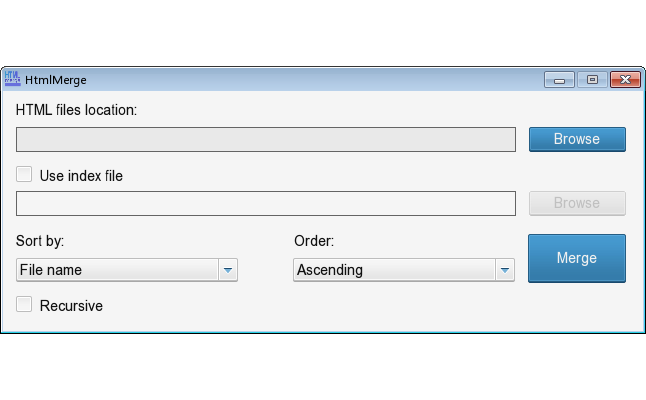Screen dimensions: 646x400
Task: Click the HTML files location text field
Action: tap(266, 139)
